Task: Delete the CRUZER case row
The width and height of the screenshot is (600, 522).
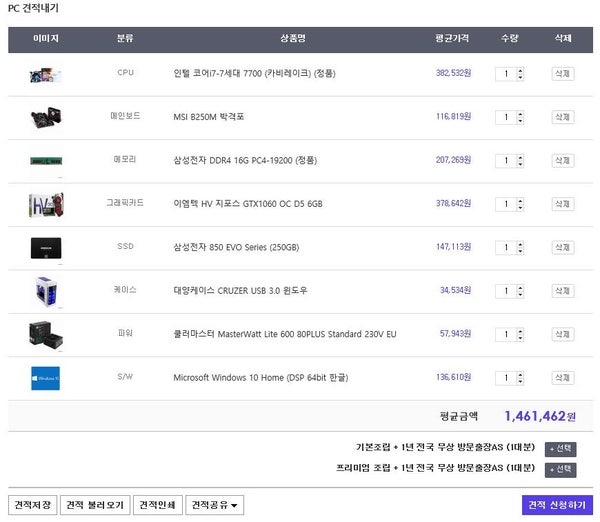Action: [x=562, y=291]
